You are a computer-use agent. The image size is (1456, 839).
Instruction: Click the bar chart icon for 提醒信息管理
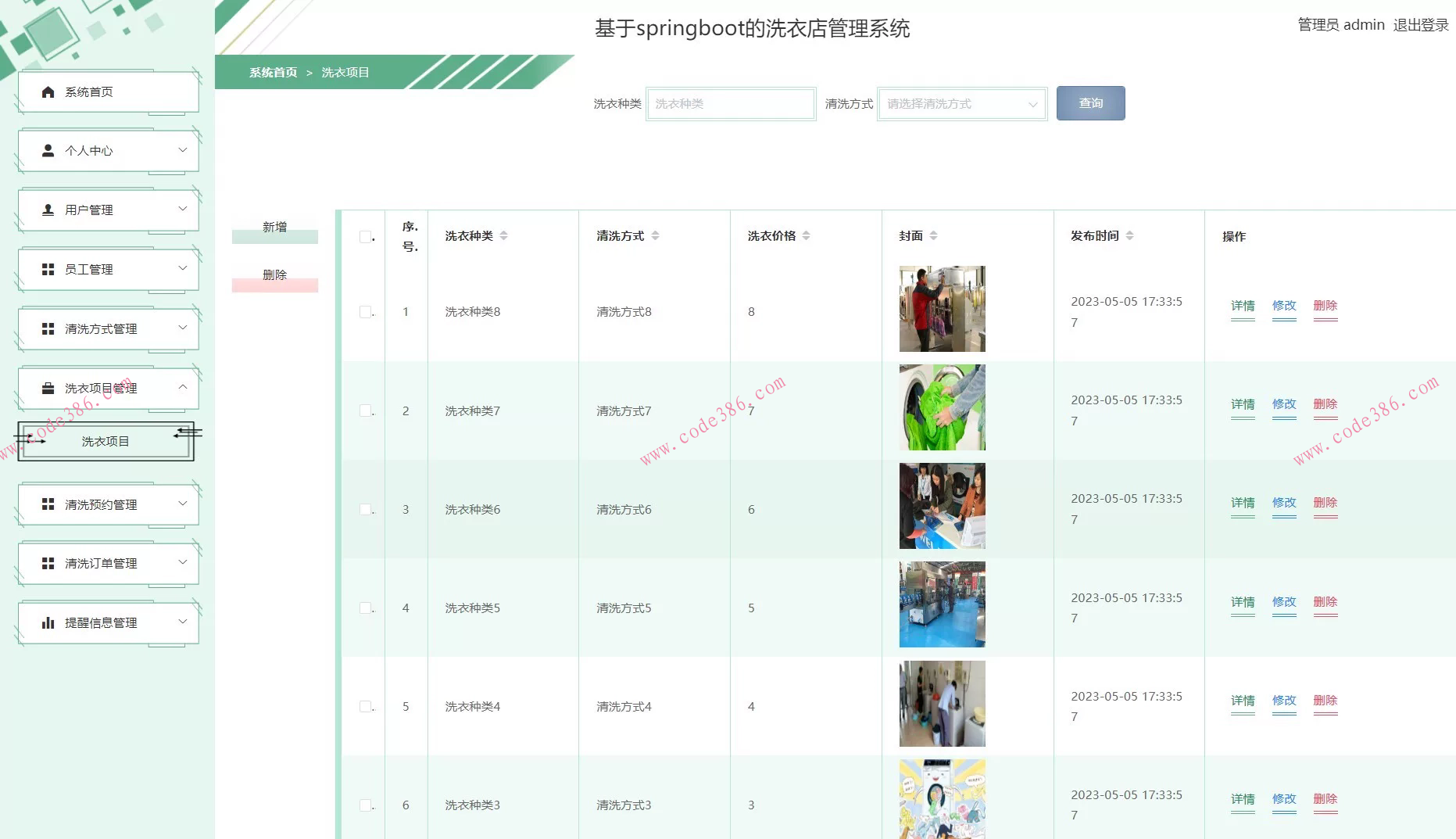pos(47,622)
